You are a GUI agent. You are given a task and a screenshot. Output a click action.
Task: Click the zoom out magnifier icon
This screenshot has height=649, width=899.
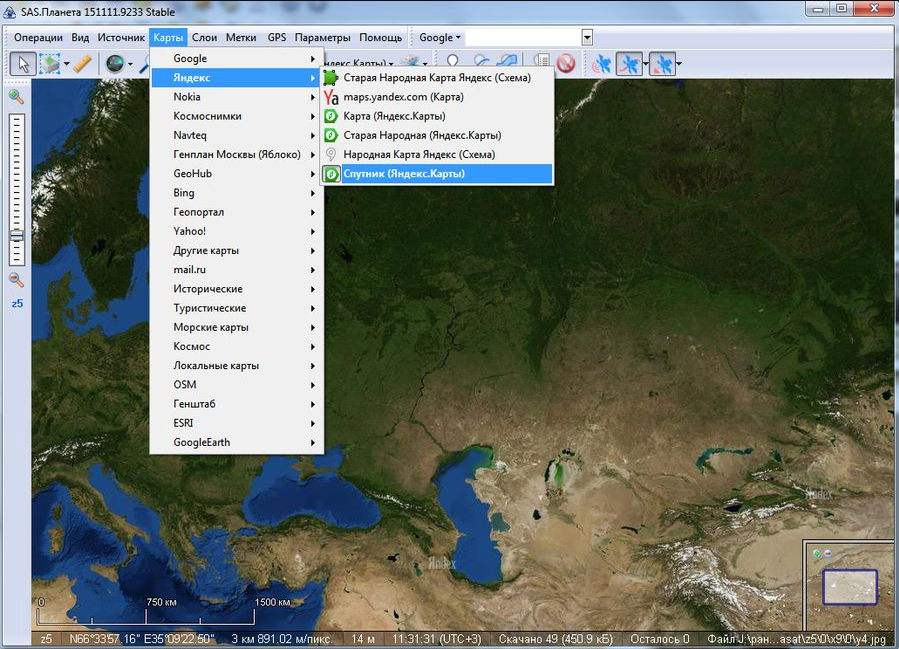pyautogui.click(x=16, y=280)
